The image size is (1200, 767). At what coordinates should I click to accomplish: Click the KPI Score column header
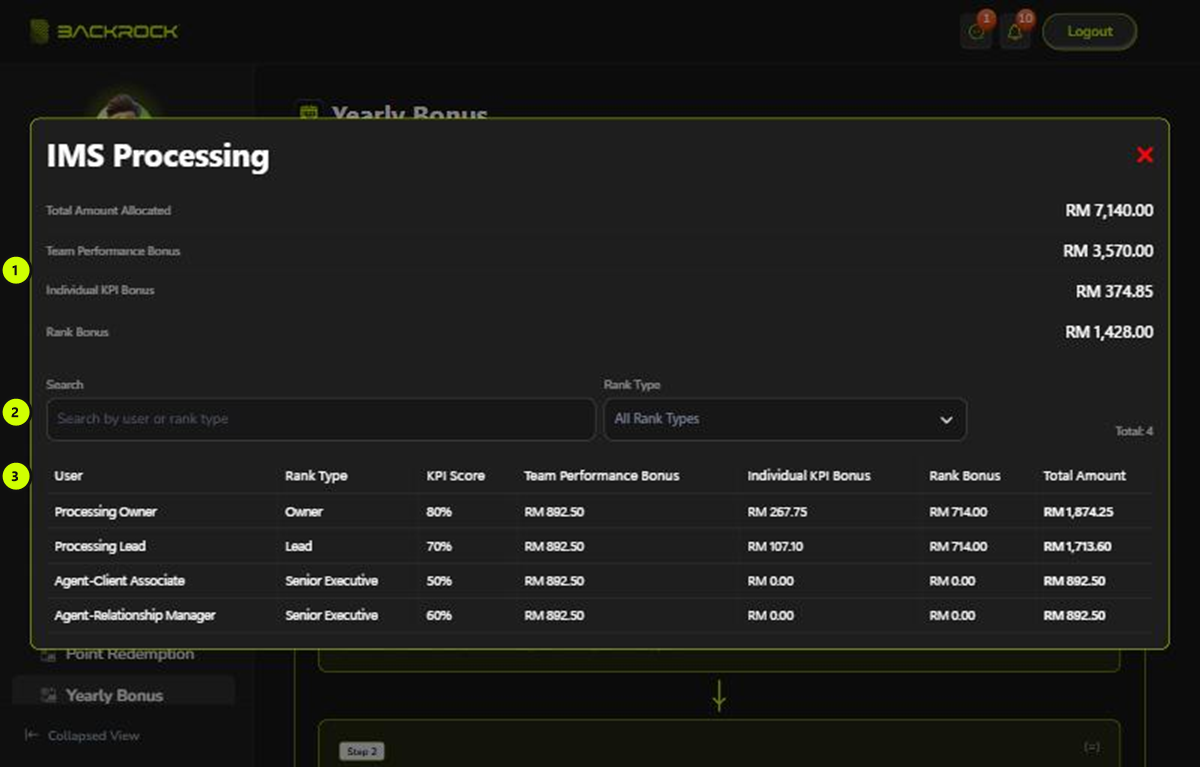click(x=456, y=476)
